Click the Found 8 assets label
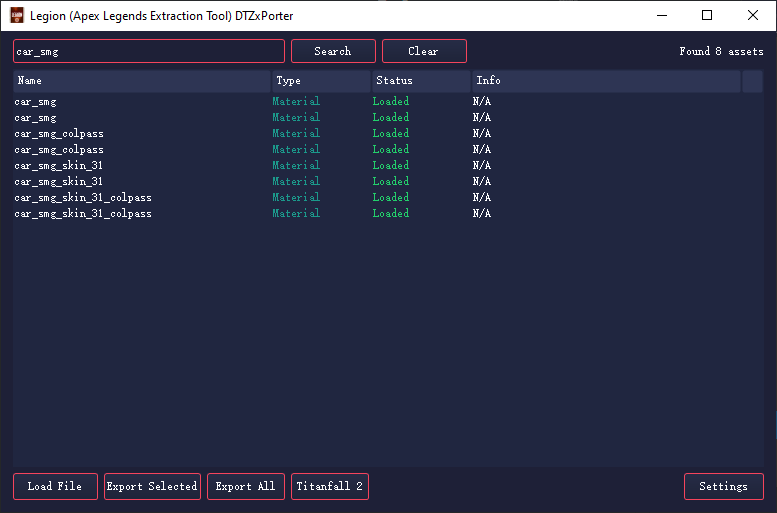 coord(721,52)
